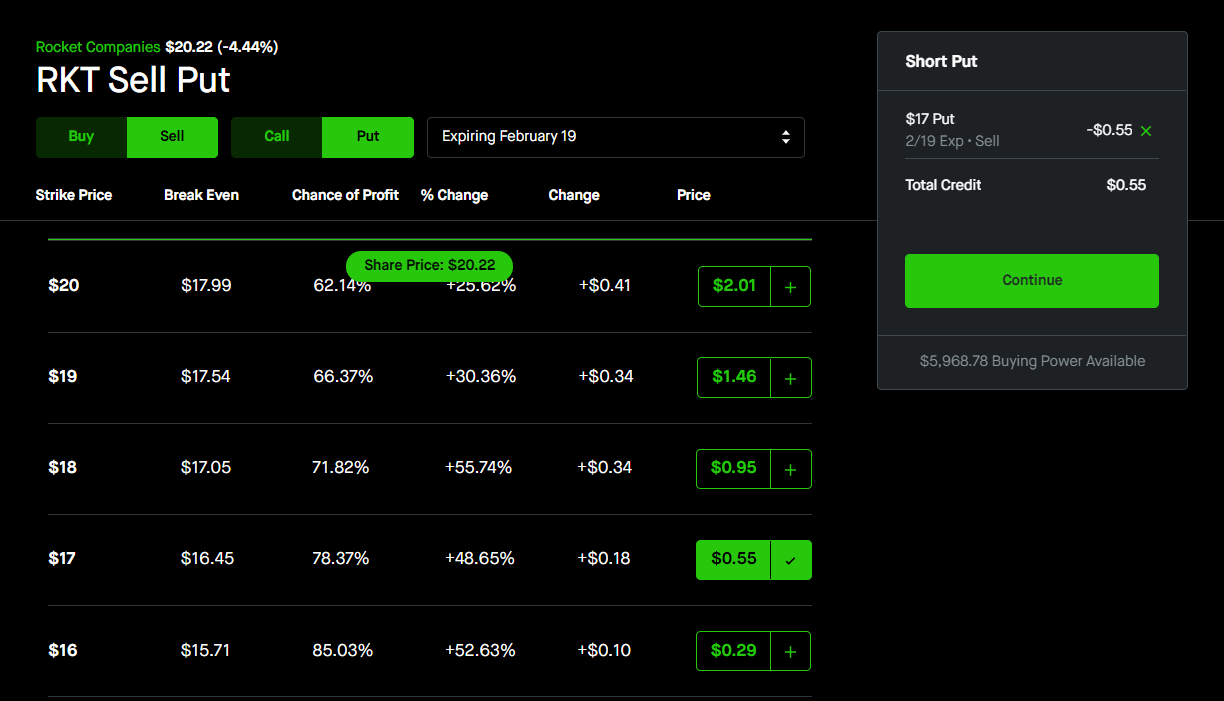Click the Change column header

[x=574, y=195]
